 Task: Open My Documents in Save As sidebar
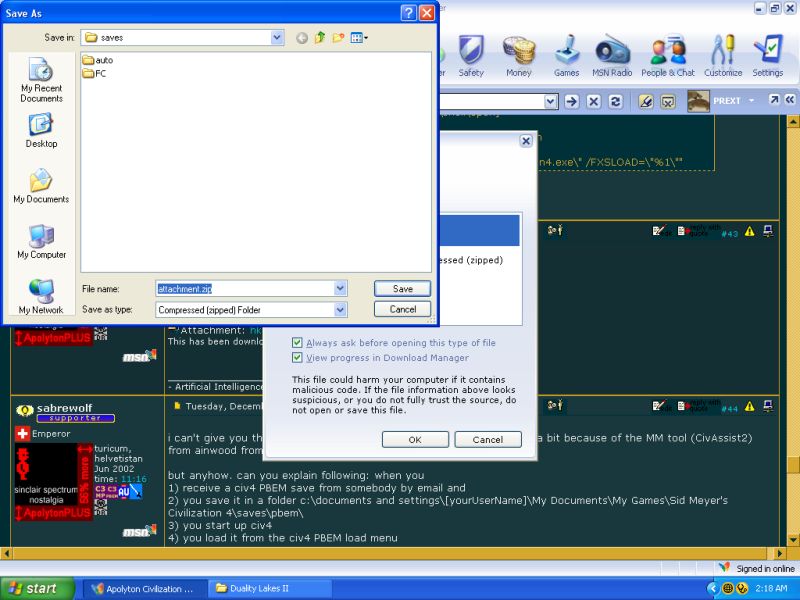41,186
